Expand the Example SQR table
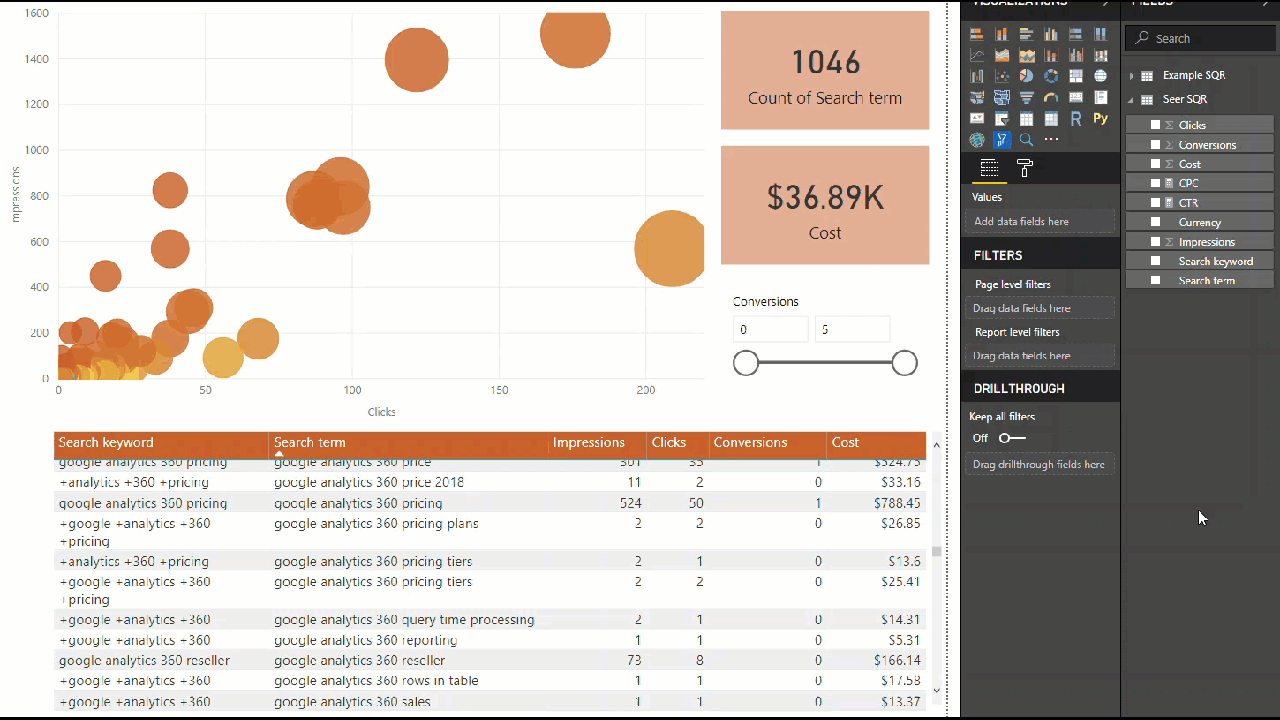The height and width of the screenshot is (720, 1280). click(1132, 76)
